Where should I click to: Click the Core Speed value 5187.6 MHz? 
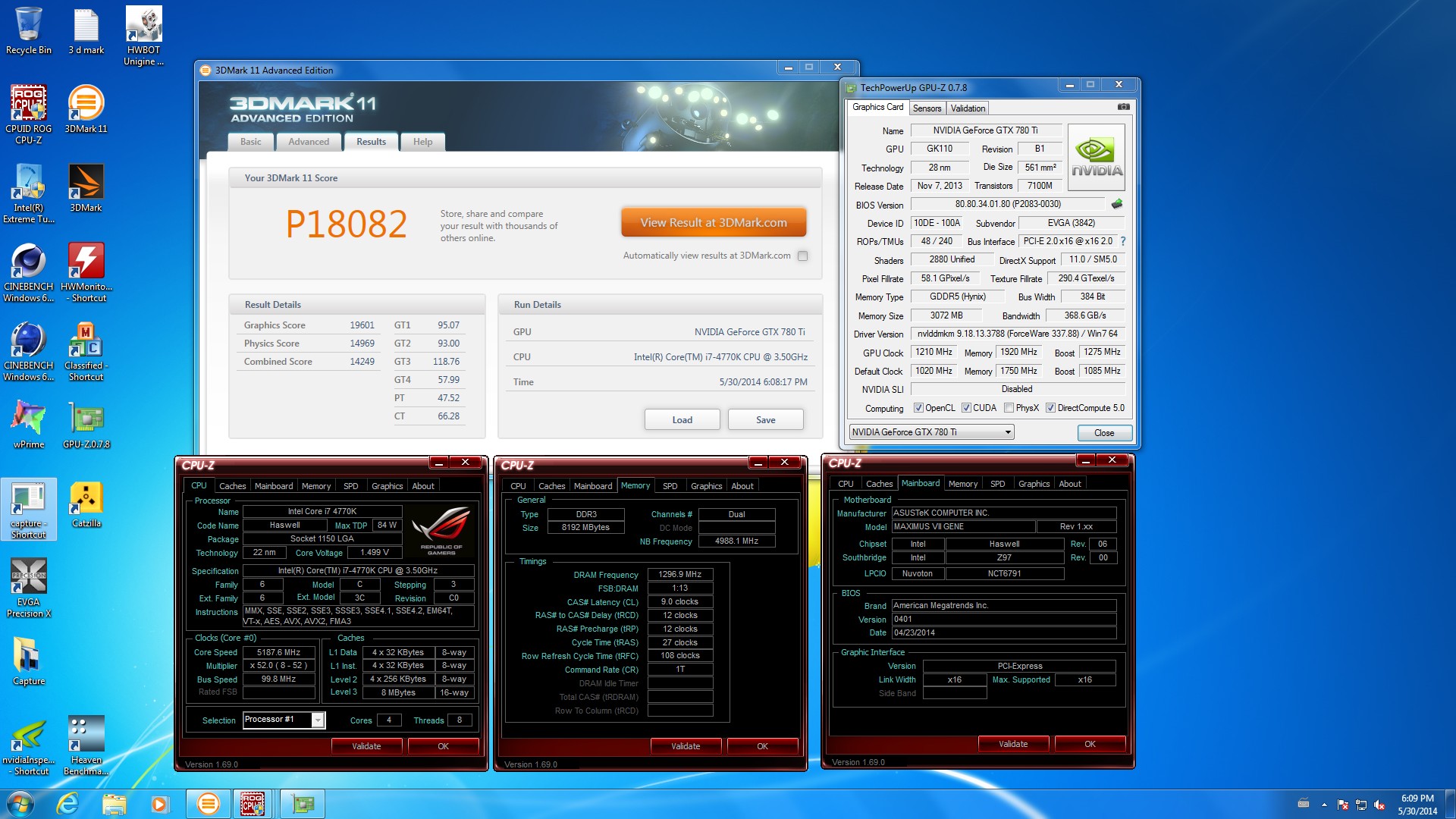click(x=278, y=652)
